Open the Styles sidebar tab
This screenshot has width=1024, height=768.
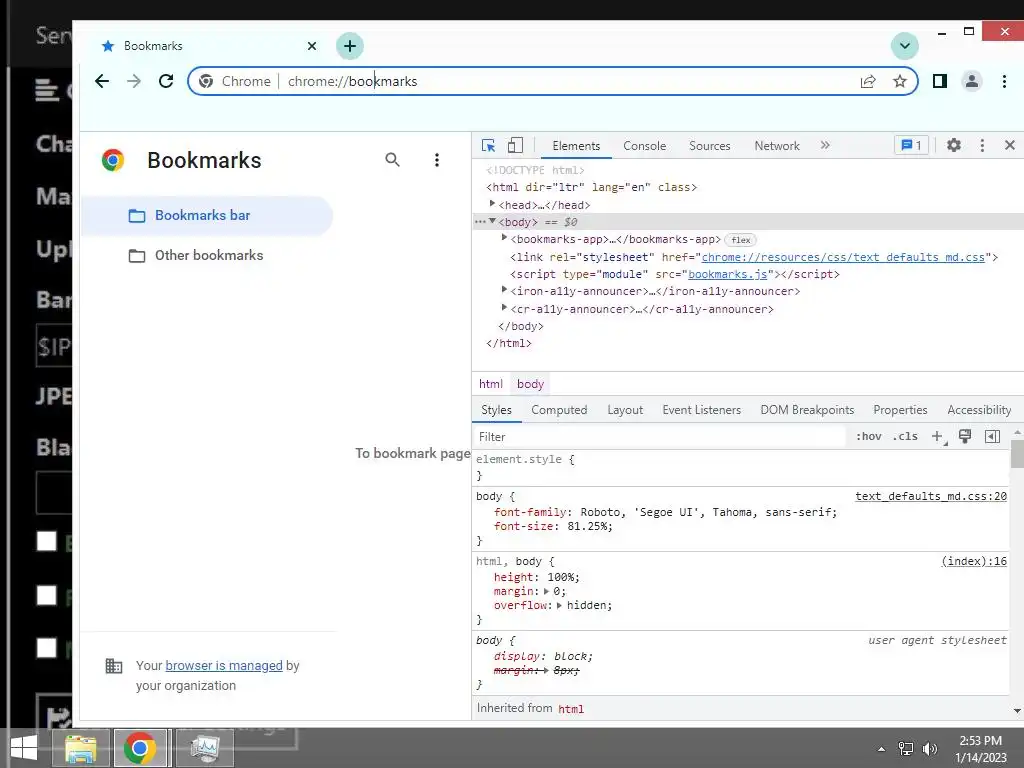(x=496, y=410)
